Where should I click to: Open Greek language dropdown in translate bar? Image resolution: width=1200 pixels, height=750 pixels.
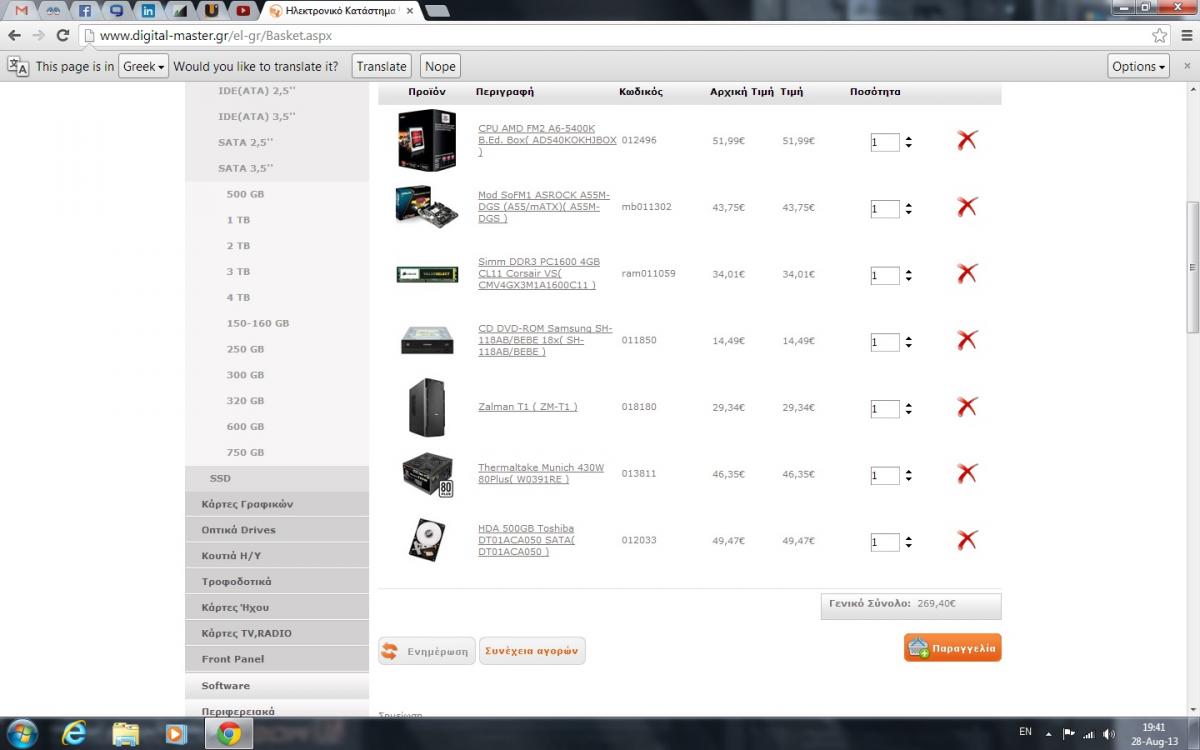[x=144, y=66]
